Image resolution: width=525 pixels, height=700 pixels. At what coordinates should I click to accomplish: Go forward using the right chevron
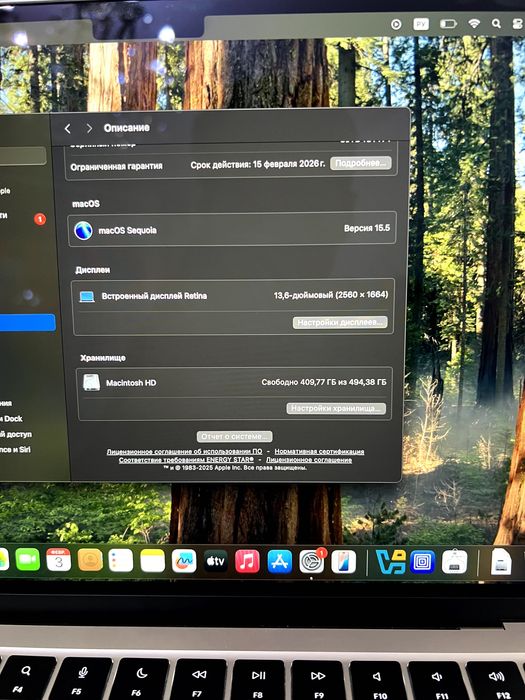point(89,129)
